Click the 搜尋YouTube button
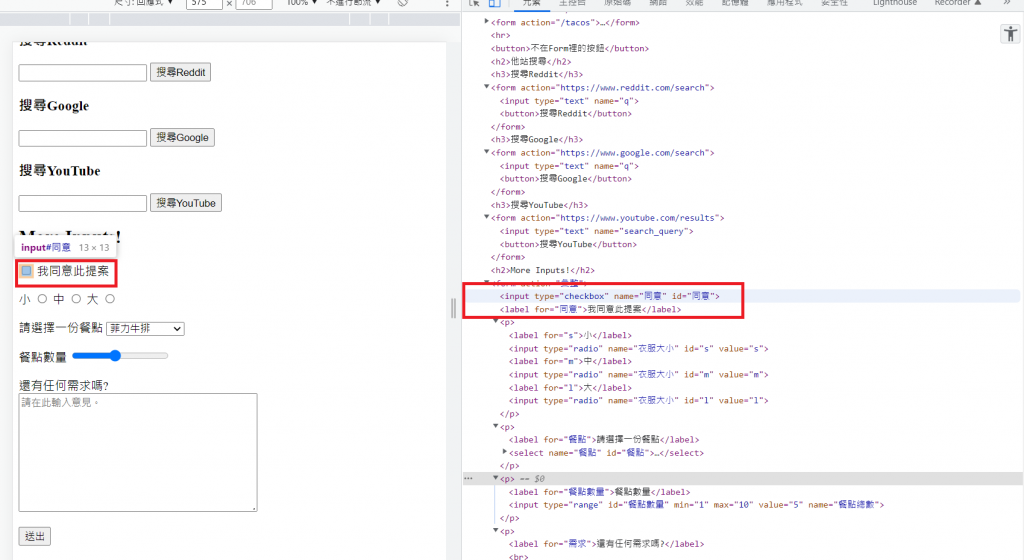1024x560 pixels. [x=186, y=203]
